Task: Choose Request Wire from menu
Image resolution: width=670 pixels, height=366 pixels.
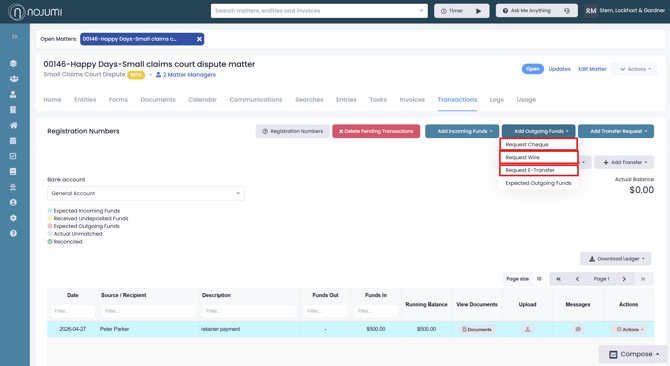Action: click(x=538, y=157)
